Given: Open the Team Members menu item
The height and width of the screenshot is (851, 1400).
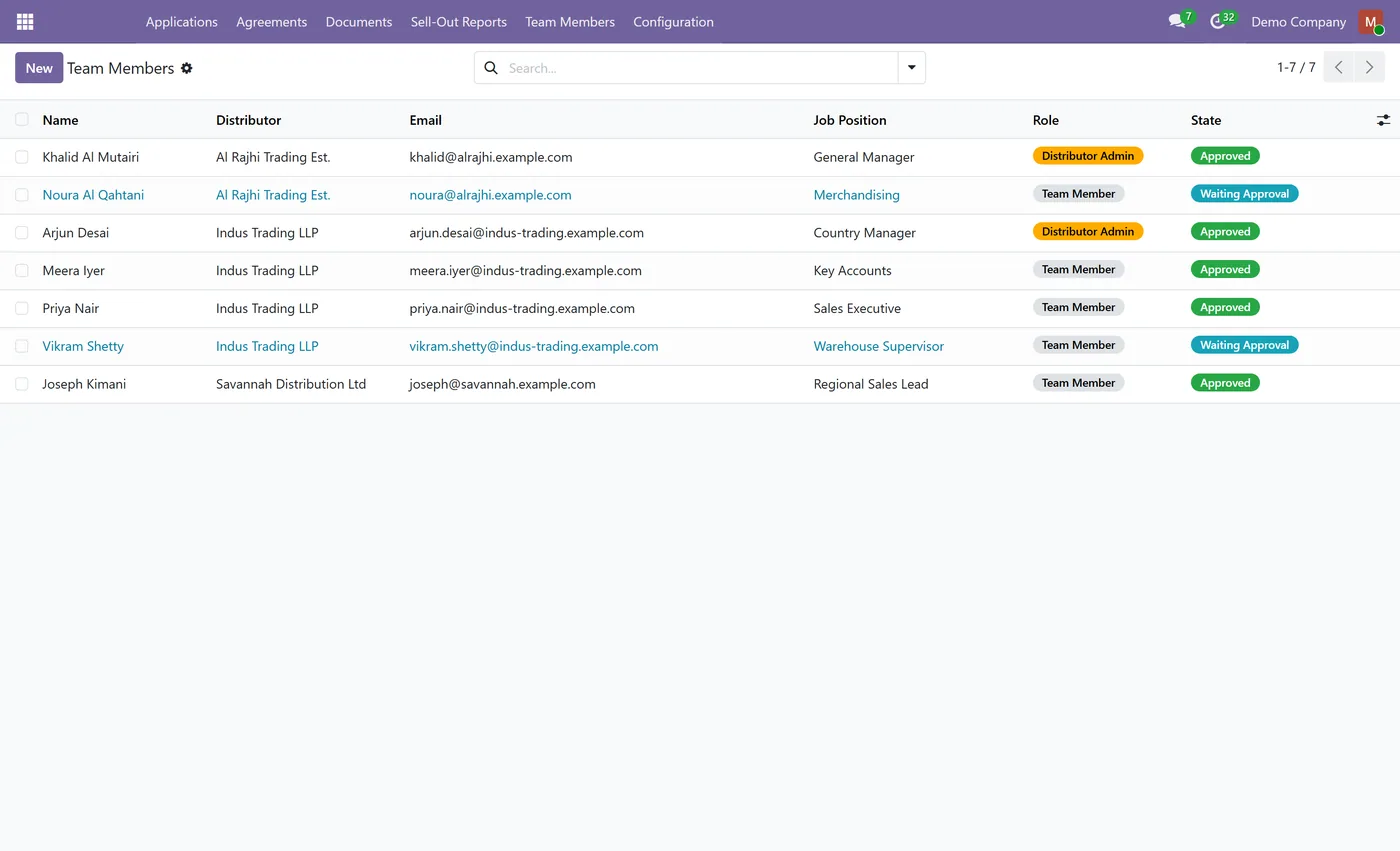Looking at the screenshot, I should (570, 21).
